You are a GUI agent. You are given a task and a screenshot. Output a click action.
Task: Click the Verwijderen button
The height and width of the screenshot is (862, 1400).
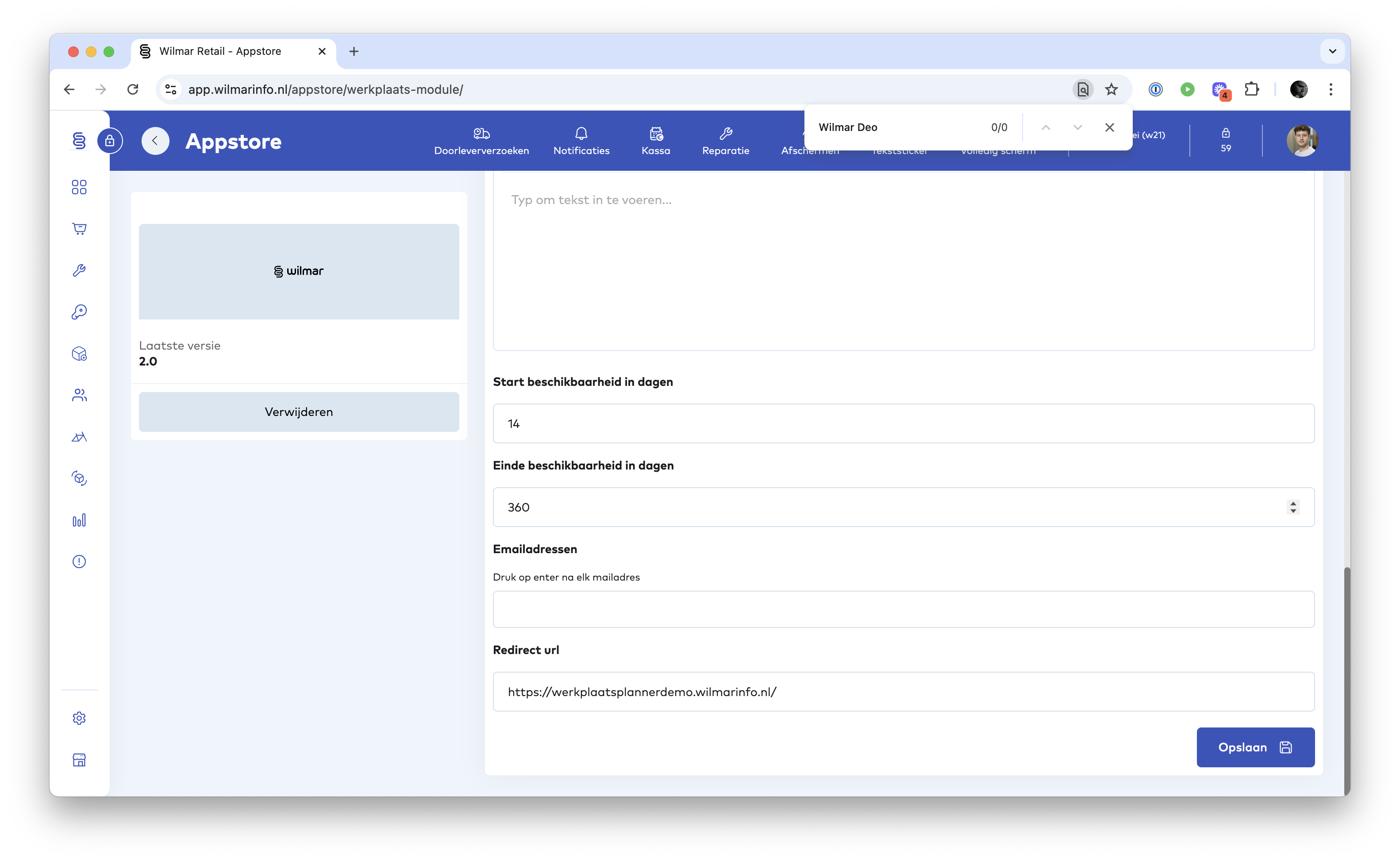[299, 412]
